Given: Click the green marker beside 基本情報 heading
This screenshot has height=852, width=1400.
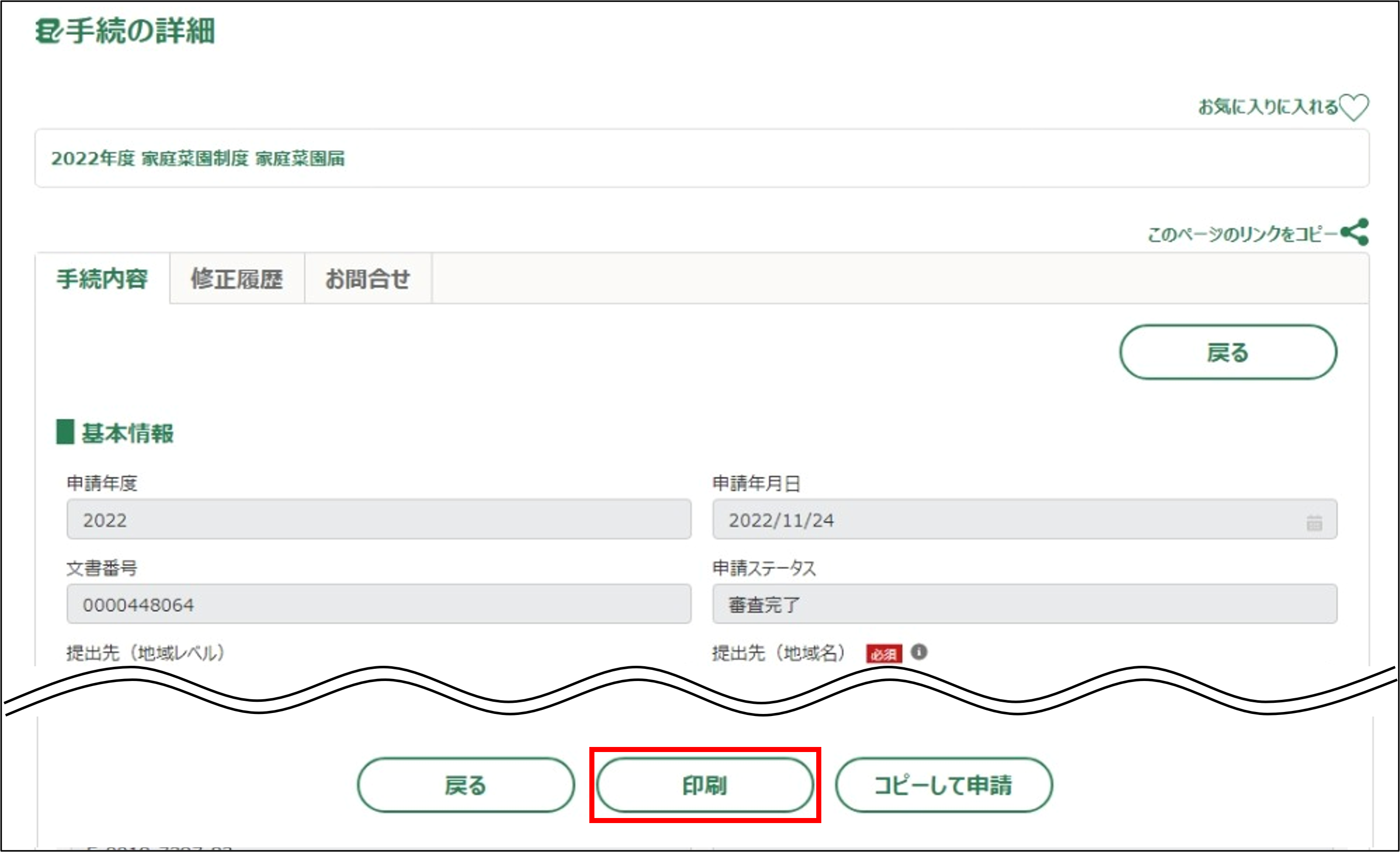Looking at the screenshot, I should (65, 432).
